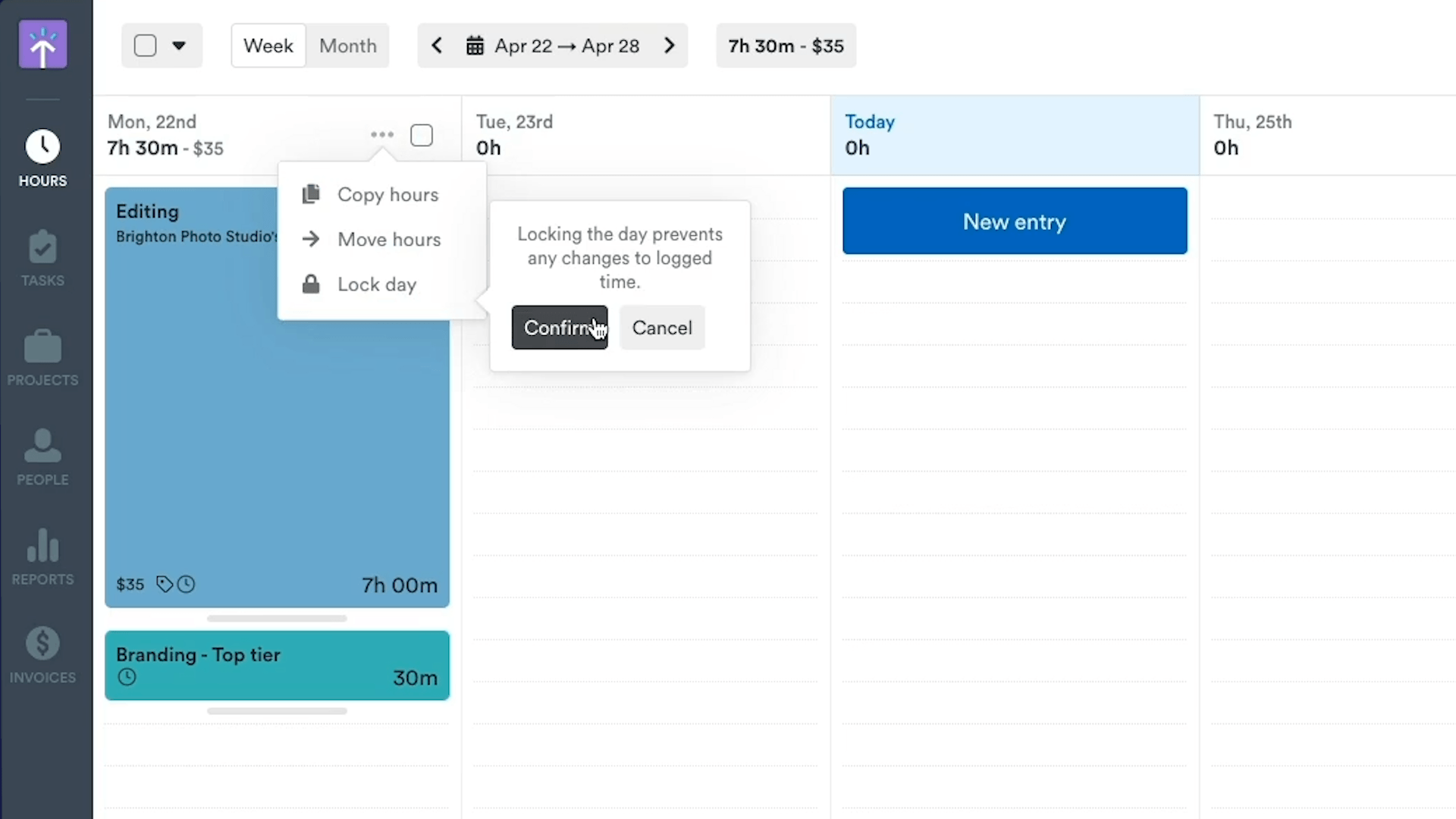Image resolution: width=1456 pixels, height=819 pixels.
Task: Go to previous week with left chevron
Action: (437, 45)
